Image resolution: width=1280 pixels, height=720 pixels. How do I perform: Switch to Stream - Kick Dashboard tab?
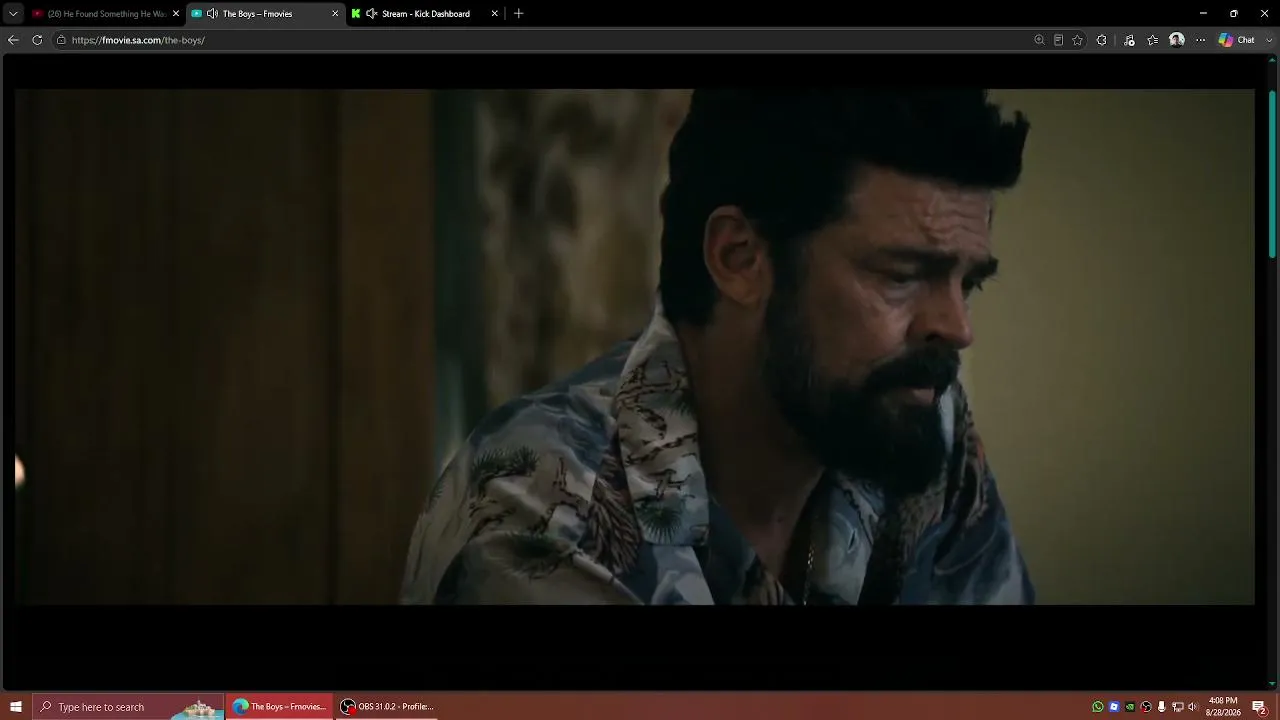(425, 14)
